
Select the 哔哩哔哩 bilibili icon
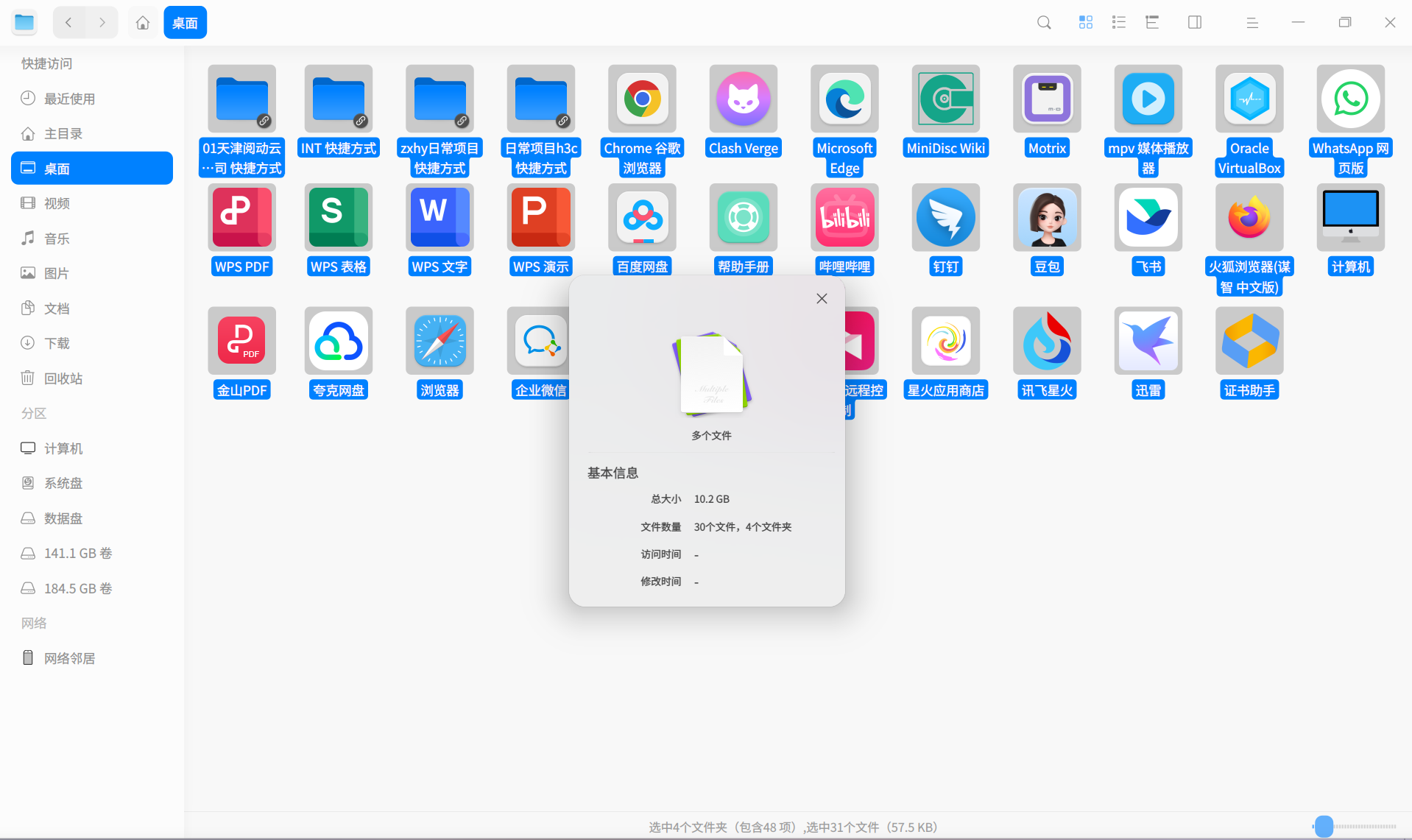click(x=844, y=217)
